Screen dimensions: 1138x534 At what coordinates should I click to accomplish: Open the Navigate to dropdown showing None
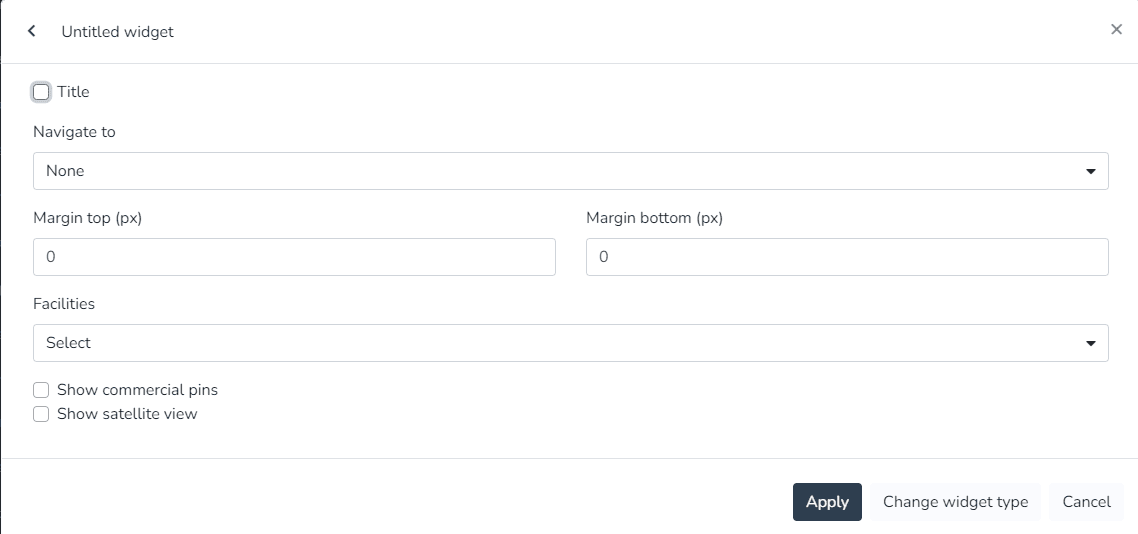tap(570, 171)
